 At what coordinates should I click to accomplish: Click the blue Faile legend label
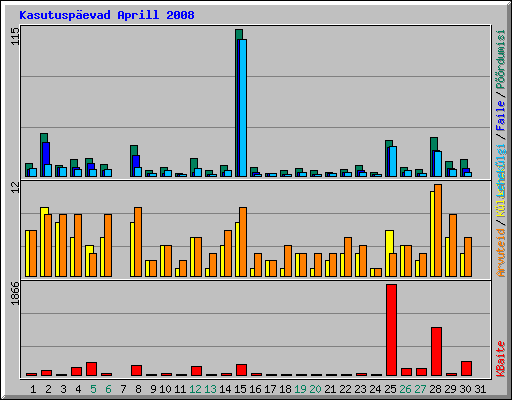tap(500, 115)
